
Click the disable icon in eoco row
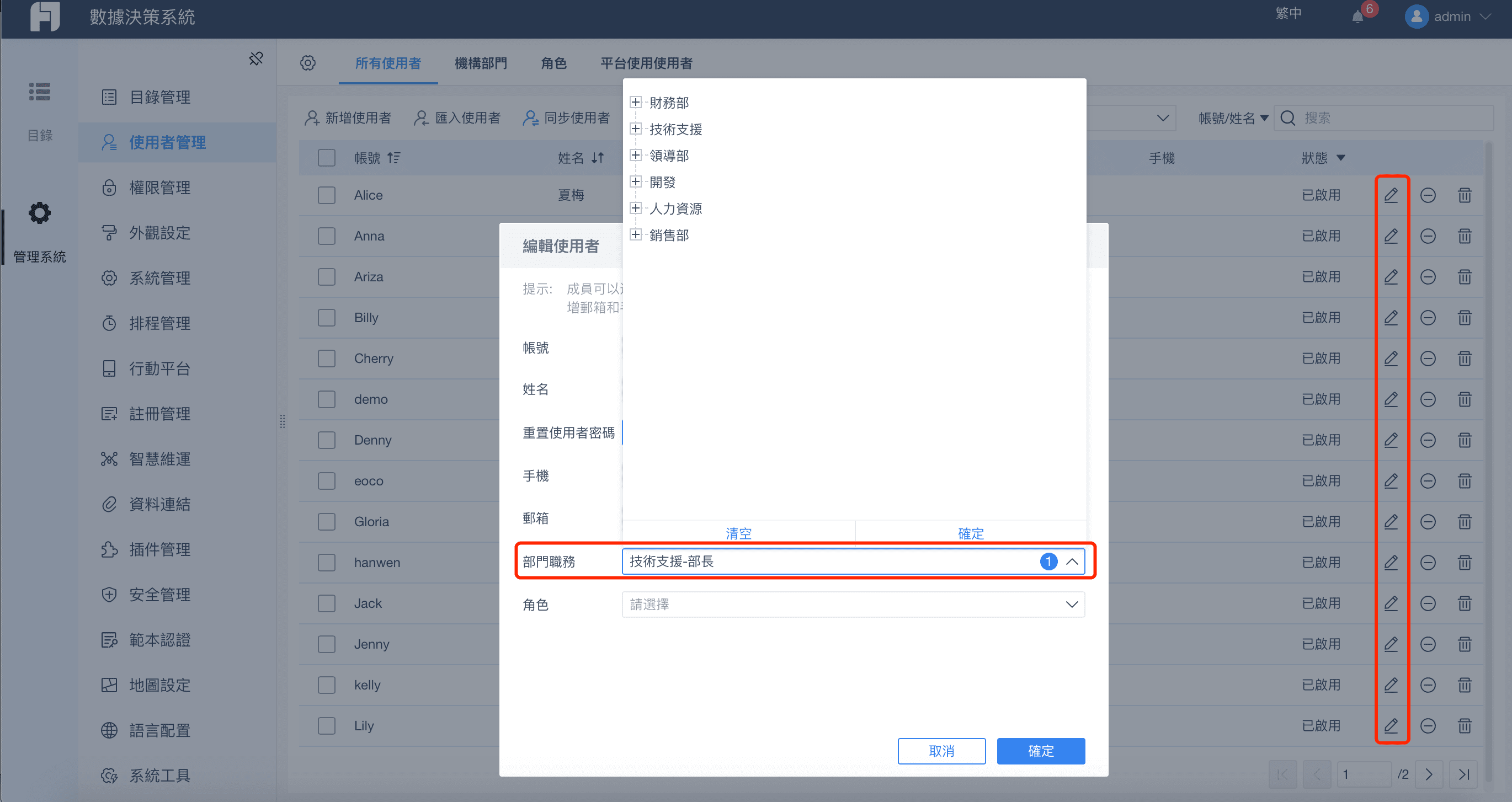click(x=1428, y=481)
